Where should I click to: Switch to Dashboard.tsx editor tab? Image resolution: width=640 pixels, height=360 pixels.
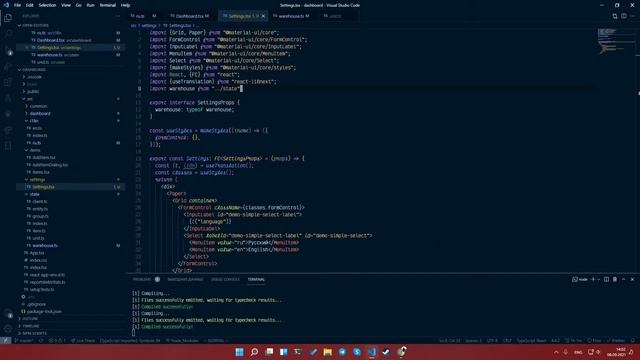(189, 16)
